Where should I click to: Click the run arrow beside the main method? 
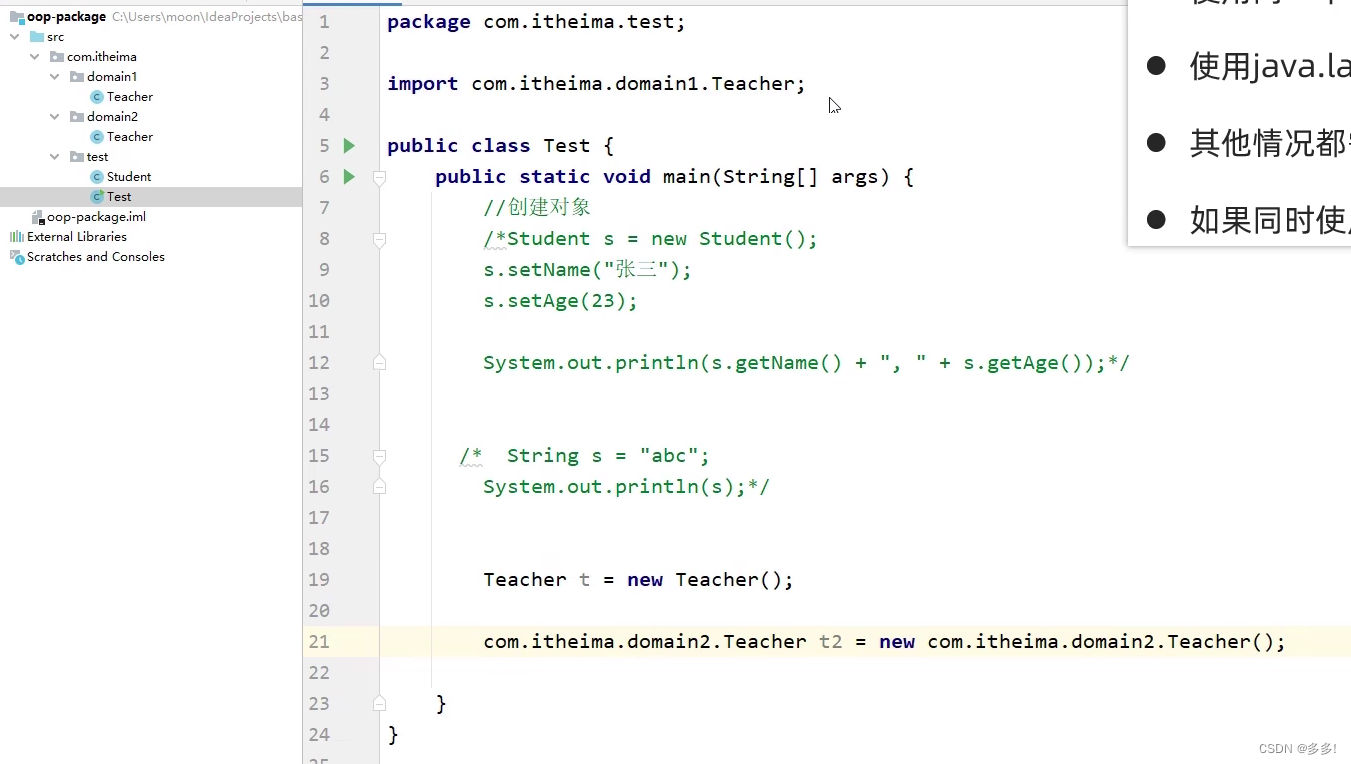pyautogui.click(x=348, y=176)
